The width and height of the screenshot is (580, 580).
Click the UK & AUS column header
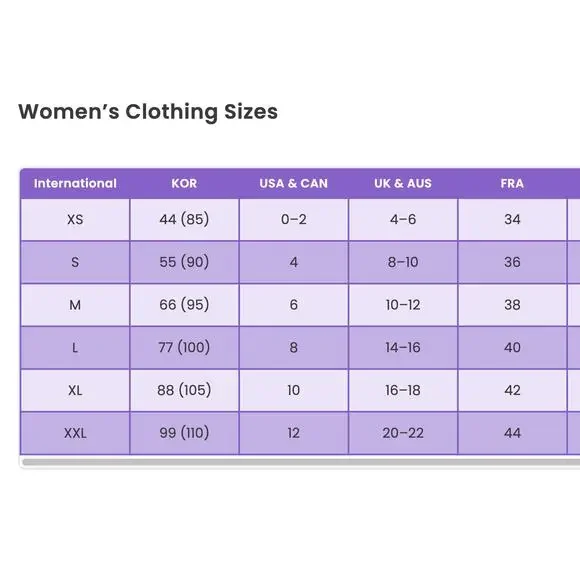point(403,183)
